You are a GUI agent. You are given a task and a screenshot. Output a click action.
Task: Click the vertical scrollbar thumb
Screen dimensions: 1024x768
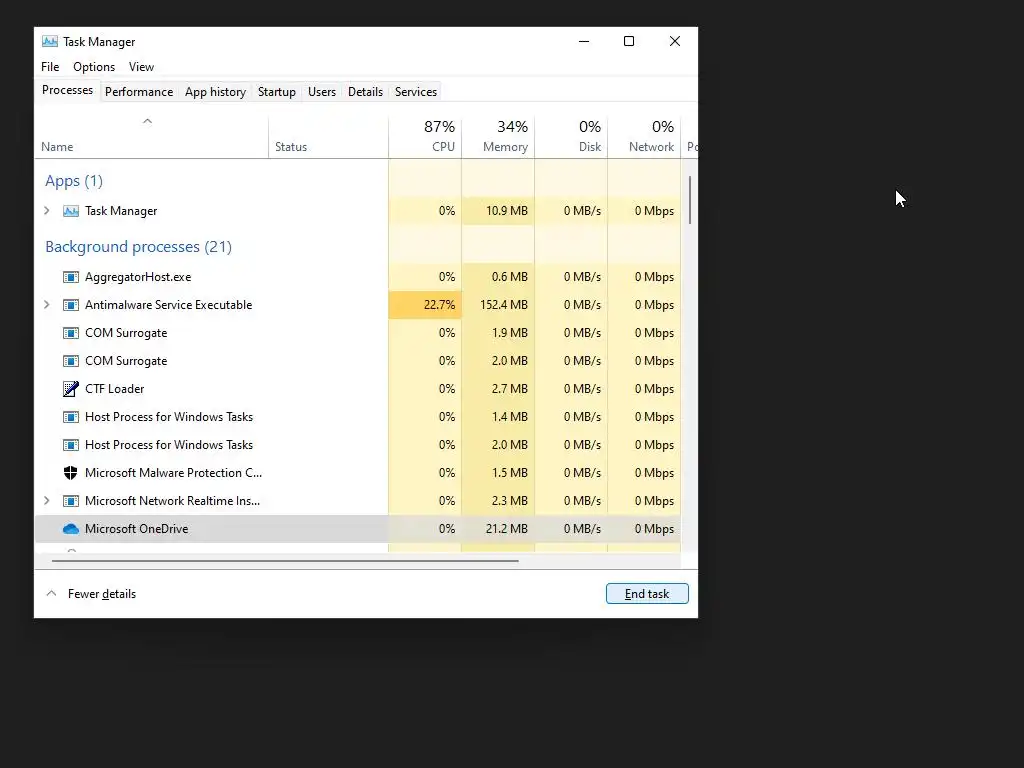click(690, 200)
